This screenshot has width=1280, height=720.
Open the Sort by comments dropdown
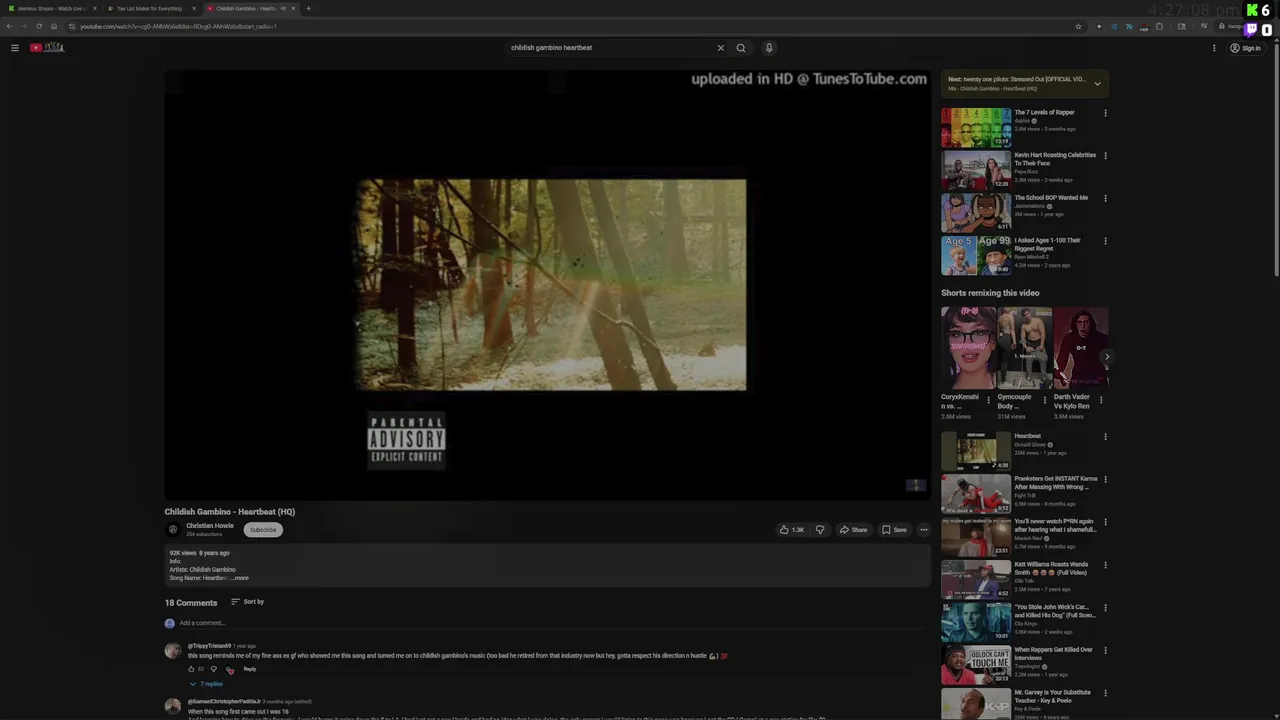click(248, 602)
